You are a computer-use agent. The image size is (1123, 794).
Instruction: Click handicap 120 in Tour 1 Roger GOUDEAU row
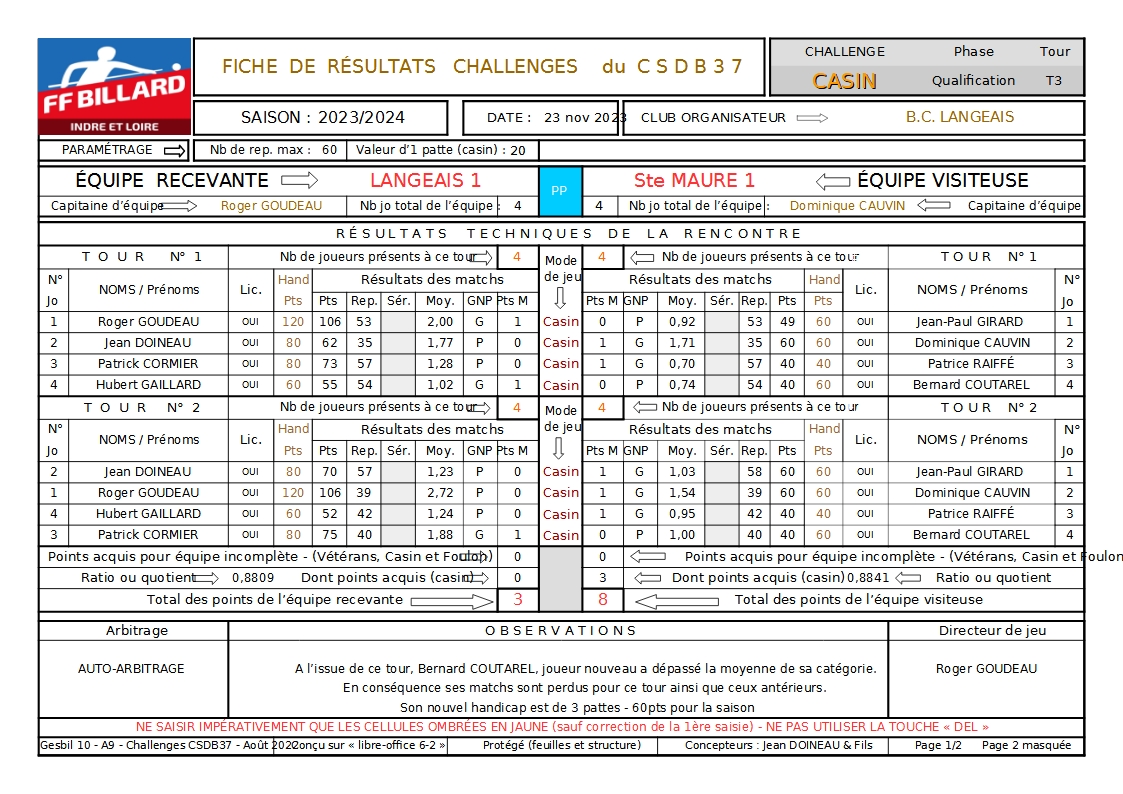(293, 322)
